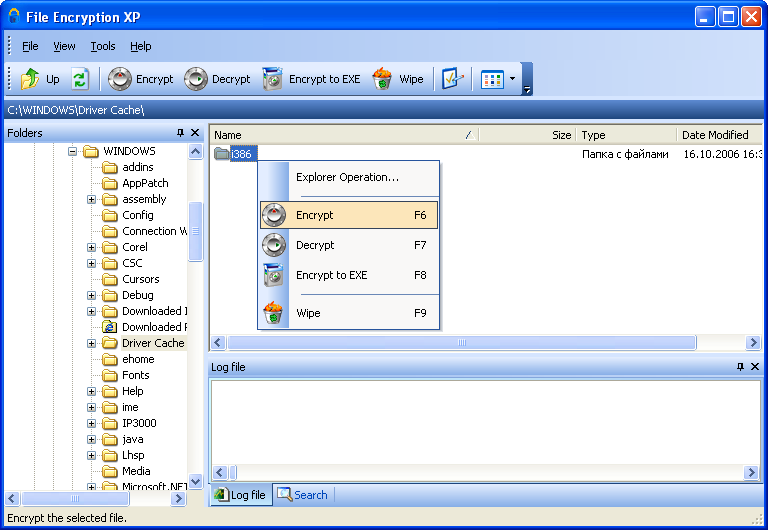Click Encrypt to EXE in toolbar

pos(312,79)
